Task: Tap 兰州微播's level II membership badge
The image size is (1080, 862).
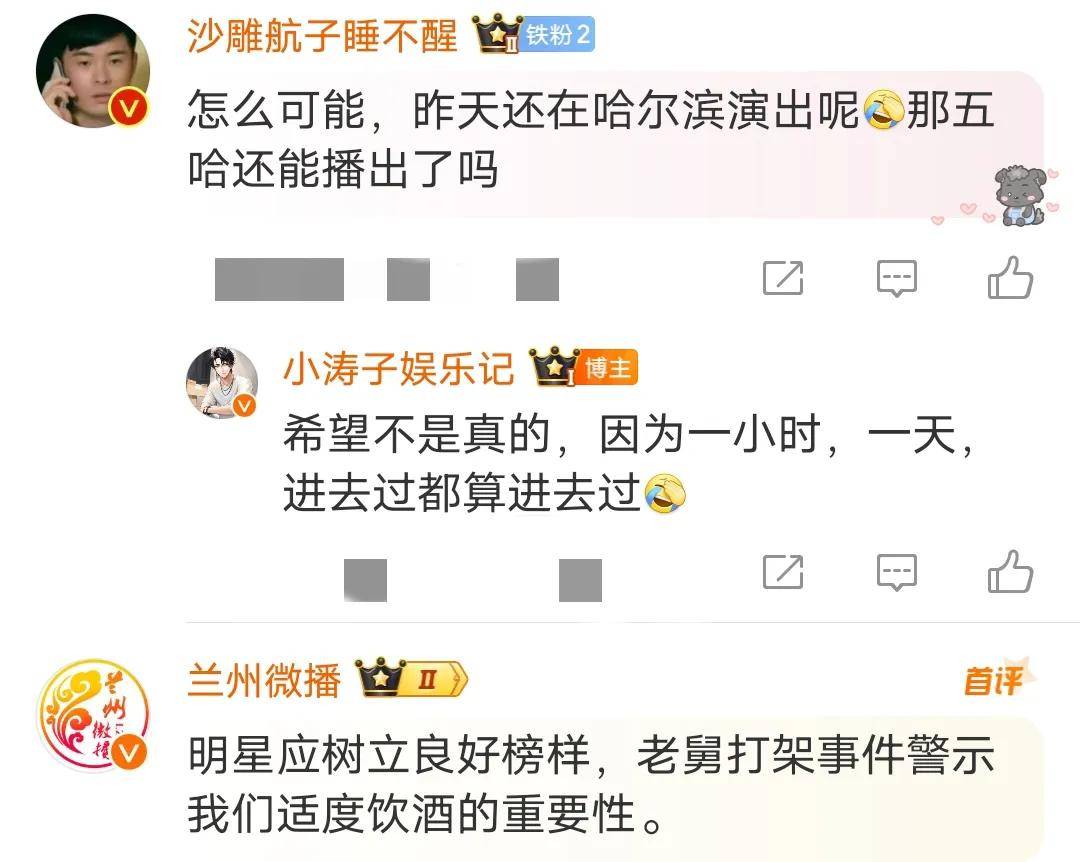Action: tap(435, 680)
